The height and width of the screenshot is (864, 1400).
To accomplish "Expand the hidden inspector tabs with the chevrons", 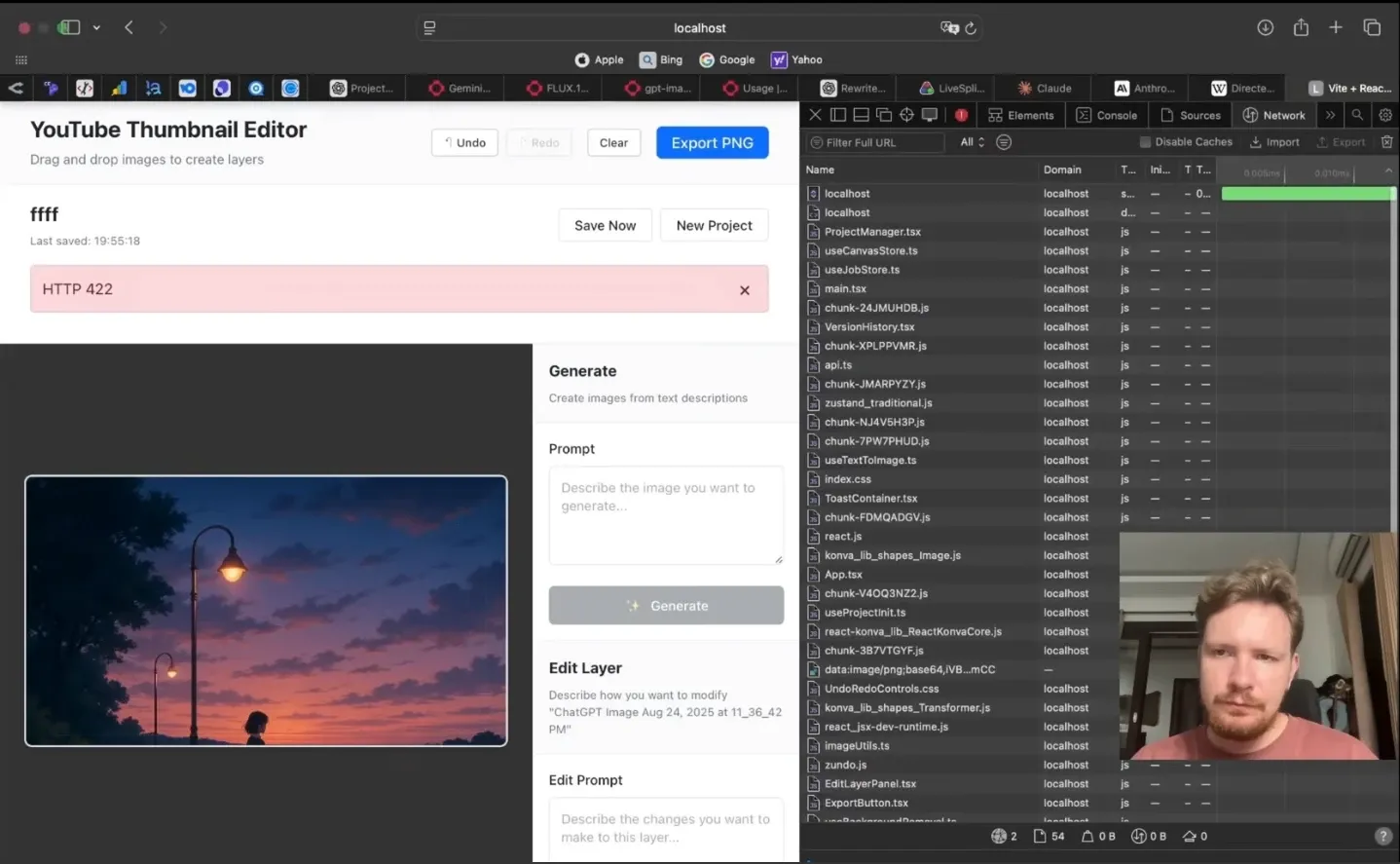I will click(1330, 115).
